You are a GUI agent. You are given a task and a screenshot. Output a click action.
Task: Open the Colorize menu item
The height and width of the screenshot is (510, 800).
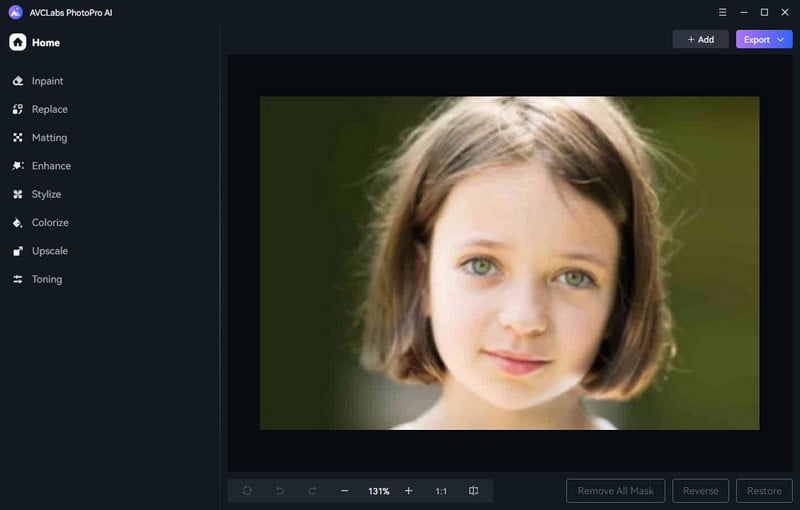pos(50,222)
